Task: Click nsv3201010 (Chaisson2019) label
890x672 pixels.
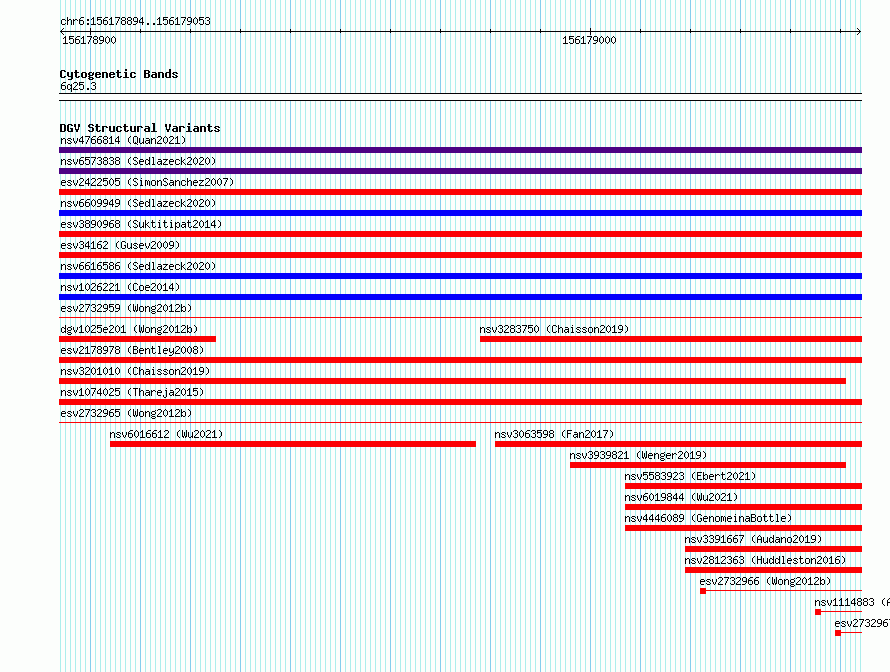Action: click(135, 371)
